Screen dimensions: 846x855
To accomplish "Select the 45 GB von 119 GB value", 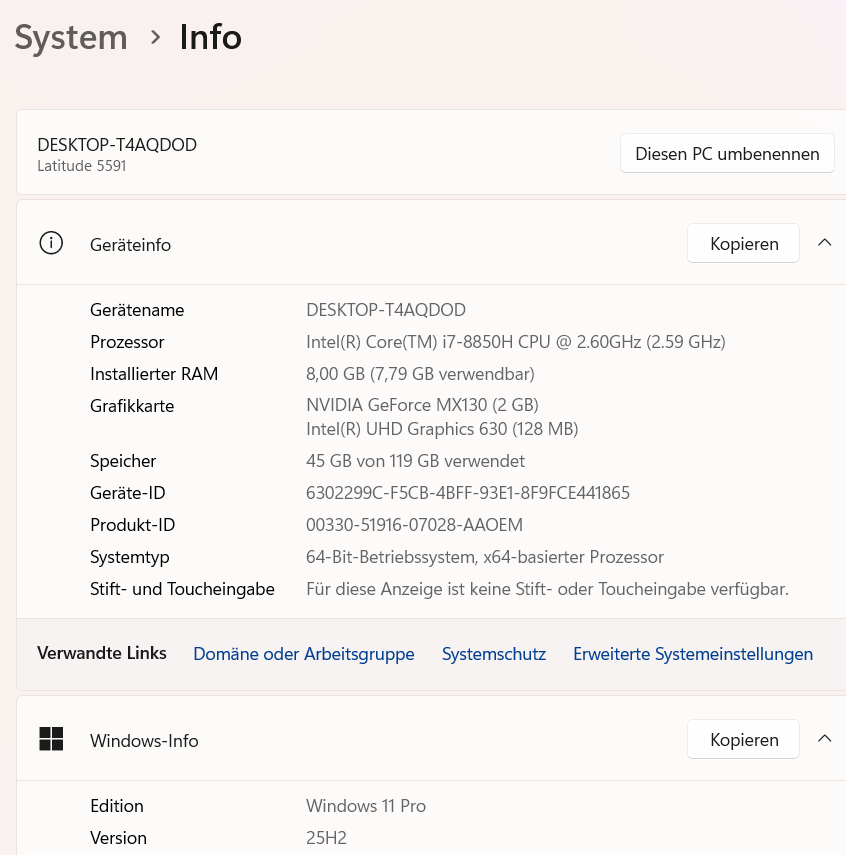I will click(x=415, y=461).
